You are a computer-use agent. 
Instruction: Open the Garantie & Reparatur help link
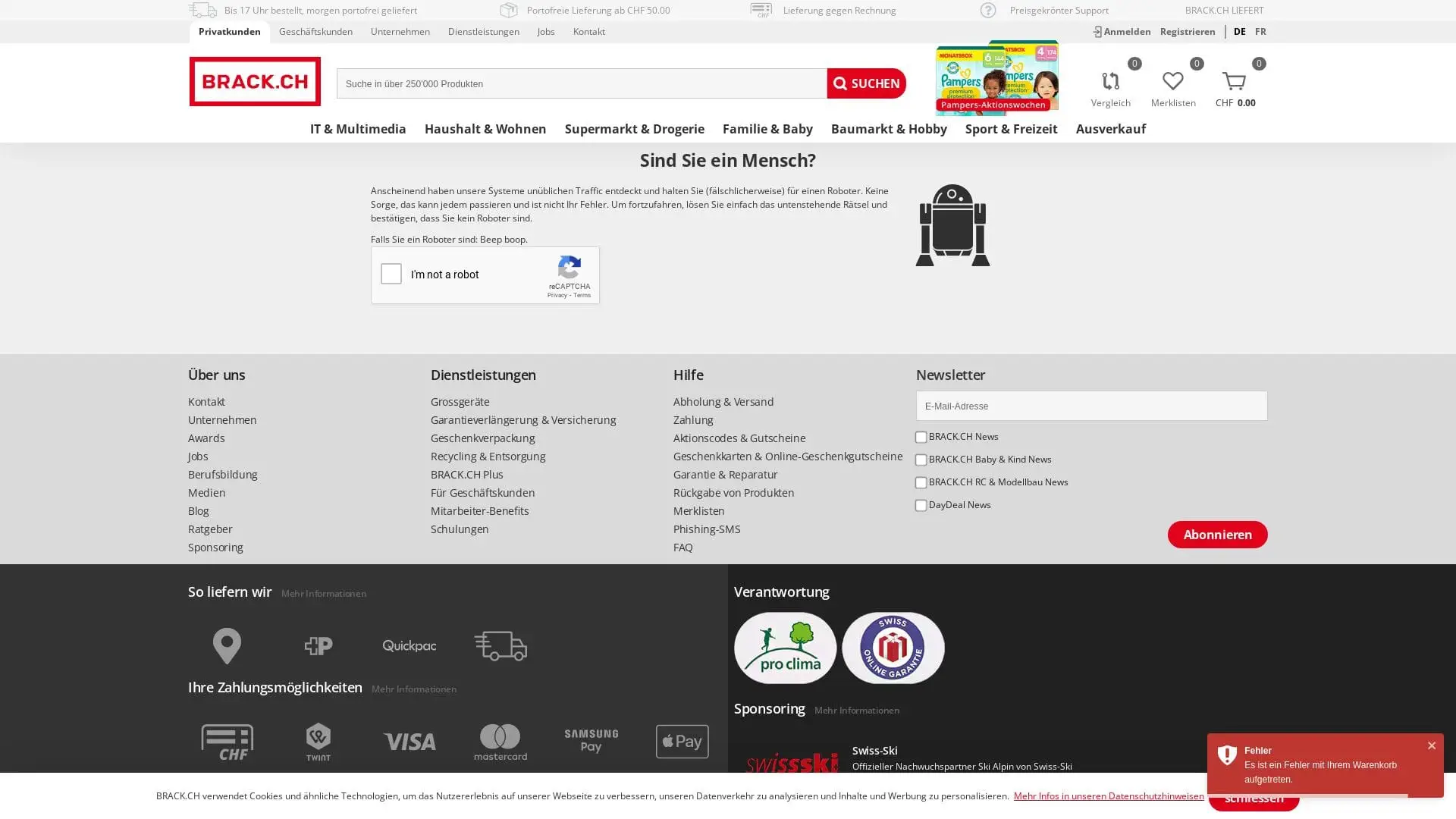[x=726, y=475]
